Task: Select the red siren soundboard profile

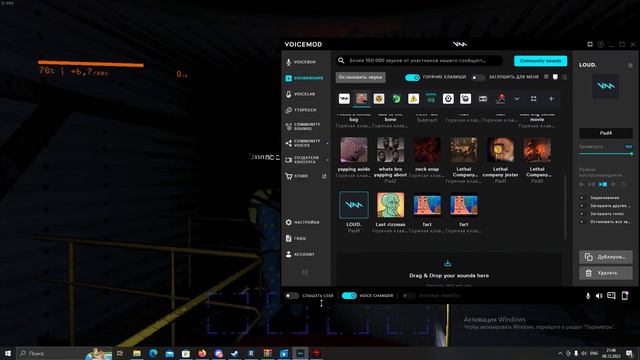Action: (501, 99)
